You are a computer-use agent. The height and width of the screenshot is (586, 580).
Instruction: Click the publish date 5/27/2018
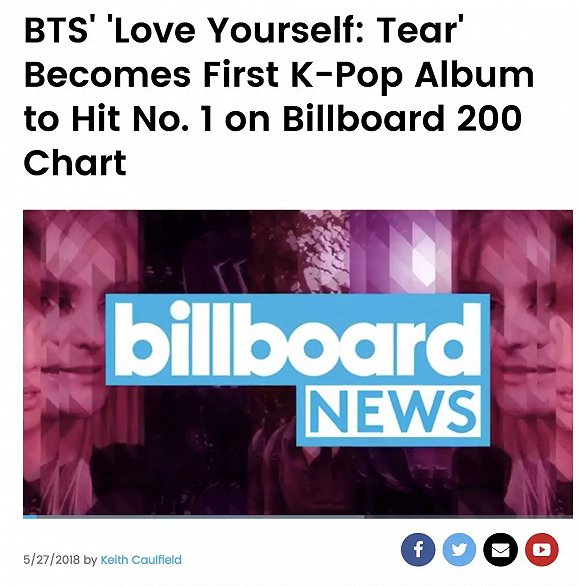coord(52,560)
